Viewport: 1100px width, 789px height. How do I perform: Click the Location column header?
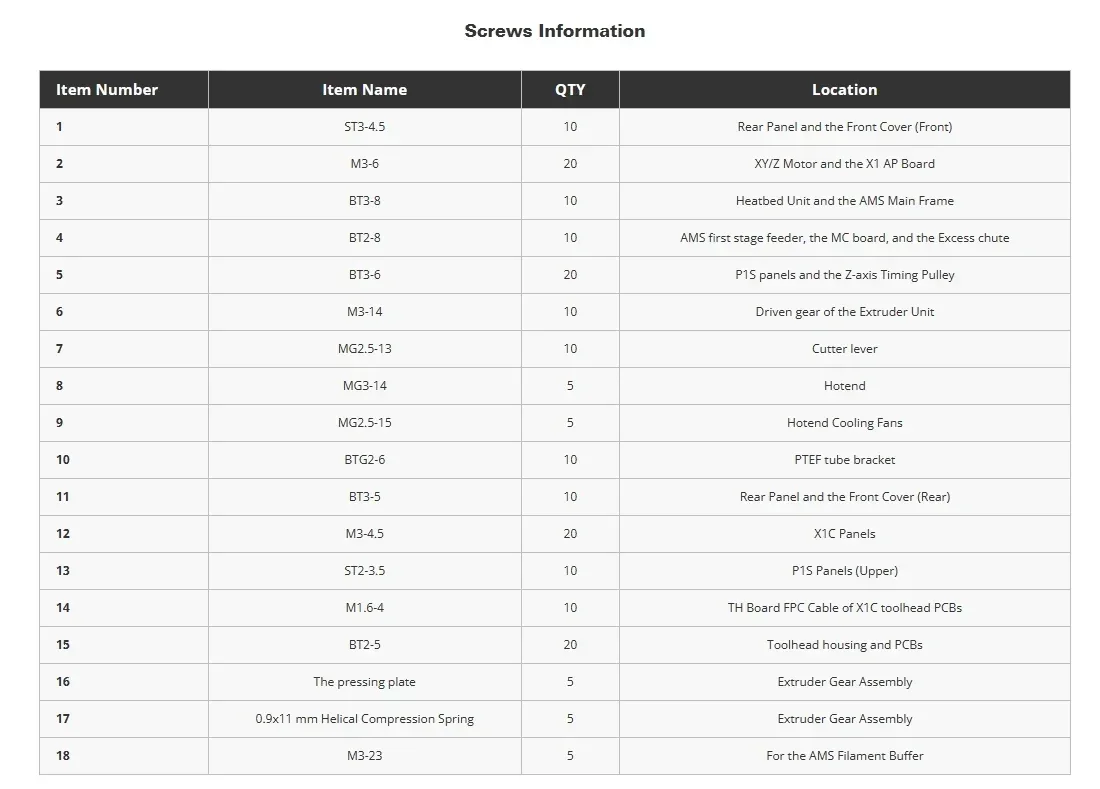[x=845, y=90]
